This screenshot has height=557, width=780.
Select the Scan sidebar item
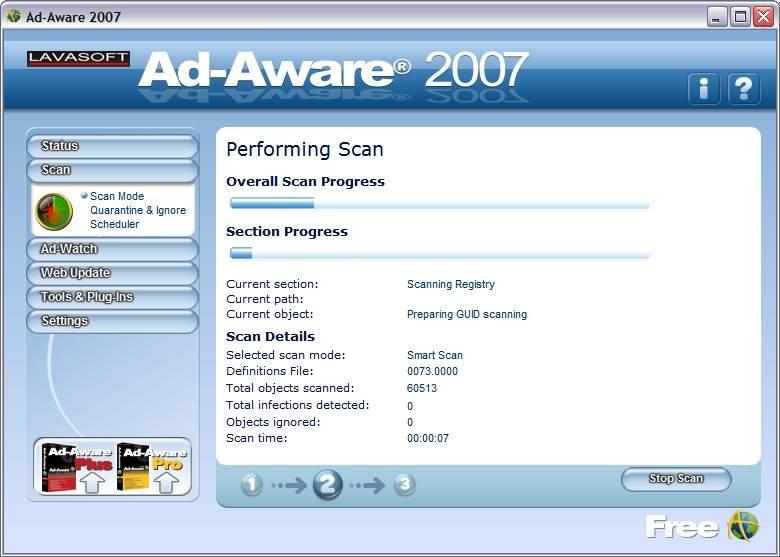(x=112, y=170)
